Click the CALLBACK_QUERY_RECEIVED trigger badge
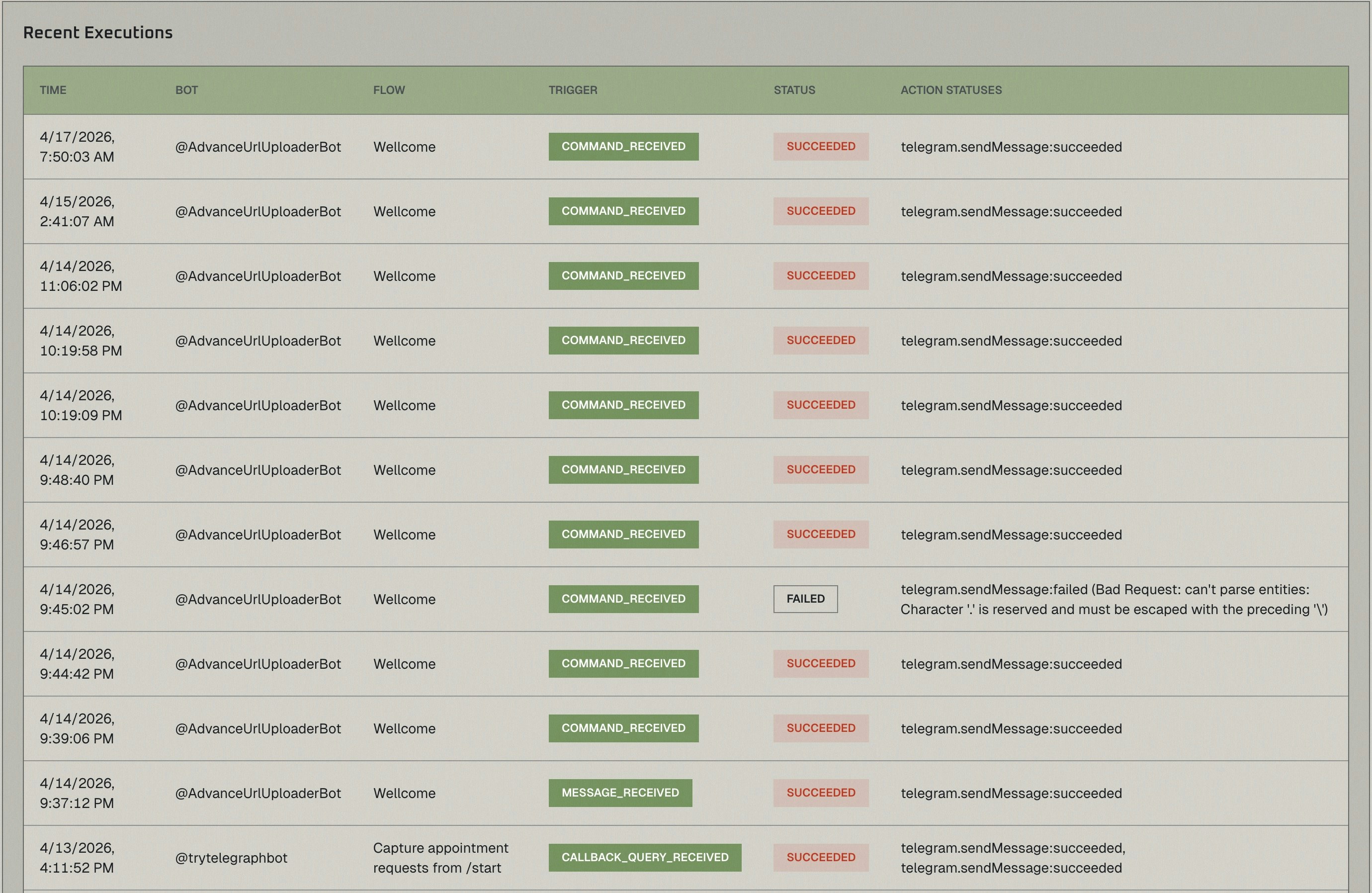 point(645,857)
